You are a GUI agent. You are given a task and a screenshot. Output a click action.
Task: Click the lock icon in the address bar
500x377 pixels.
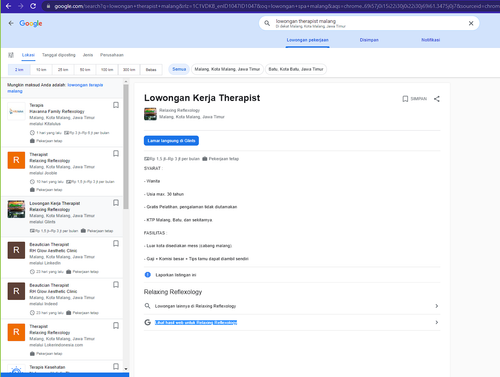tap(48, 6)
